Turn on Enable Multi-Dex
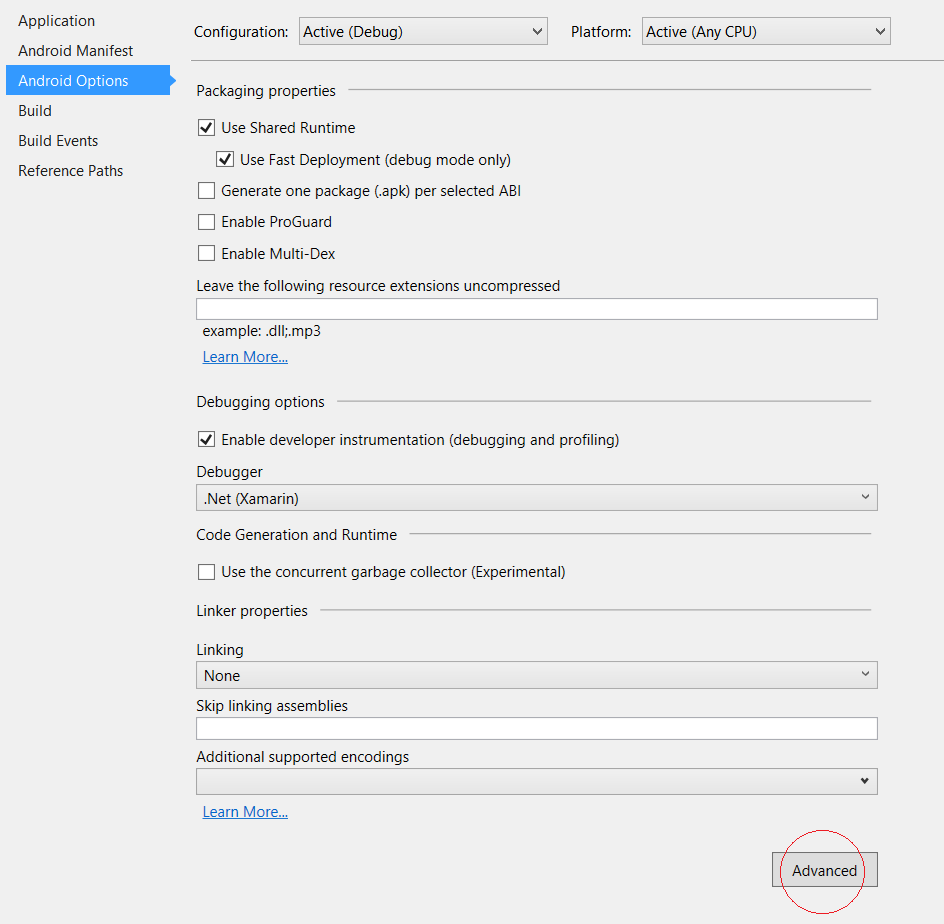The image size is (944, 924). [207, 254]
